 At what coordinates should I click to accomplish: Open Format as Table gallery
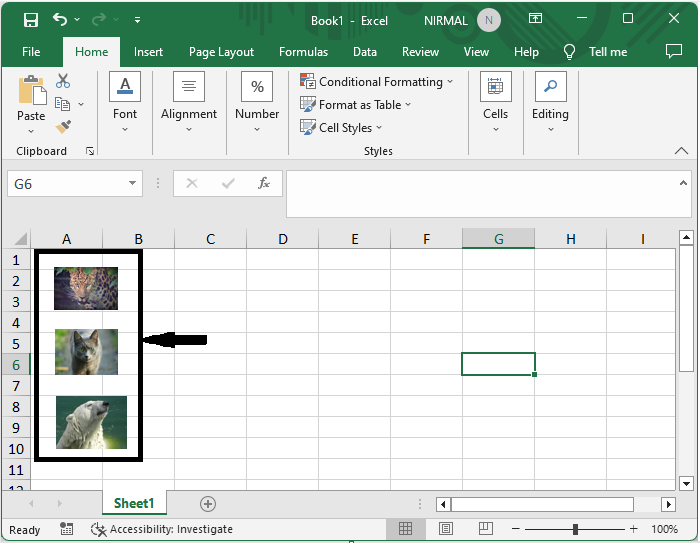(x=355, y=105)
